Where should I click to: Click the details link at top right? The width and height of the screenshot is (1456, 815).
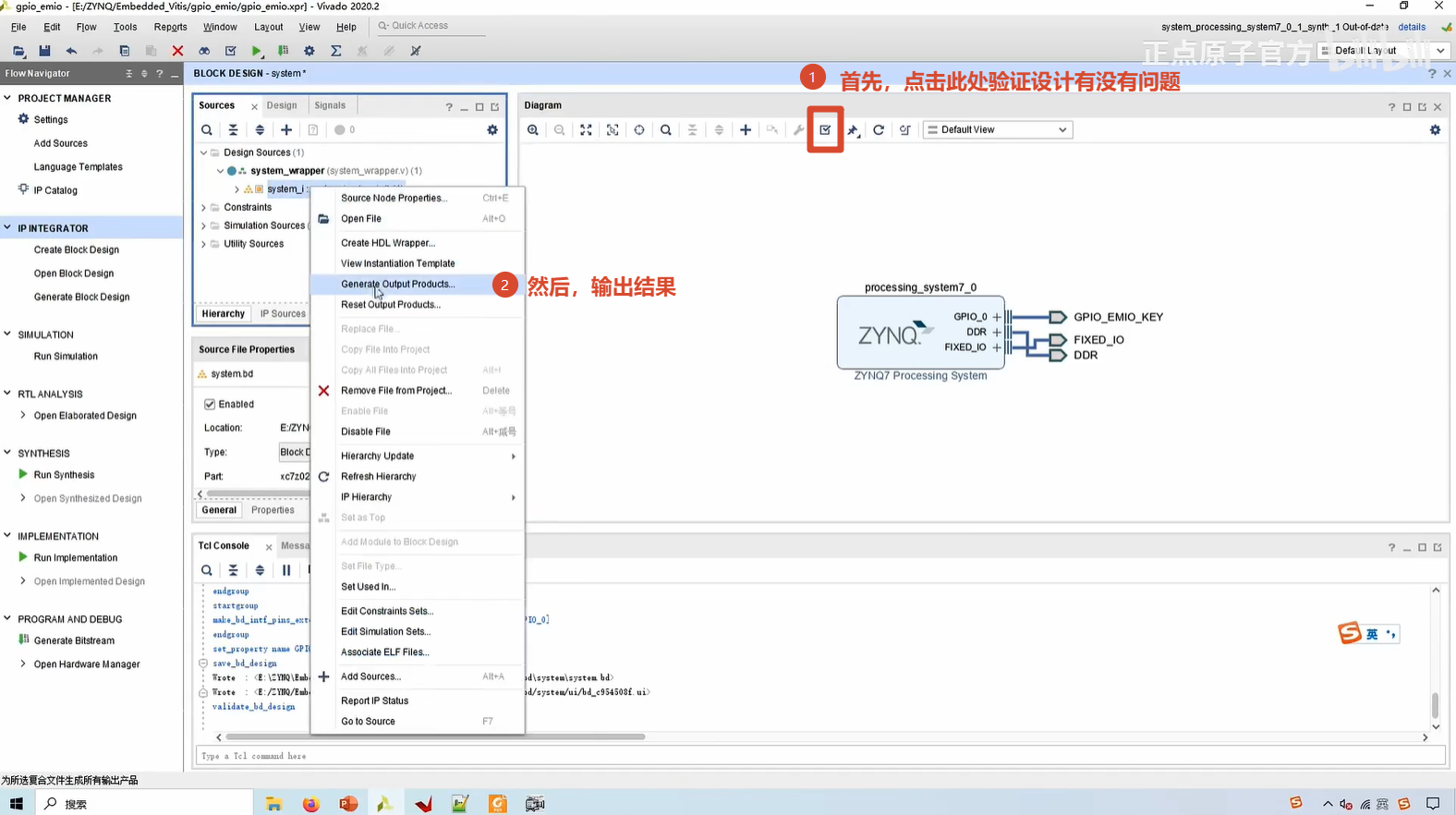coord(1412,27)
